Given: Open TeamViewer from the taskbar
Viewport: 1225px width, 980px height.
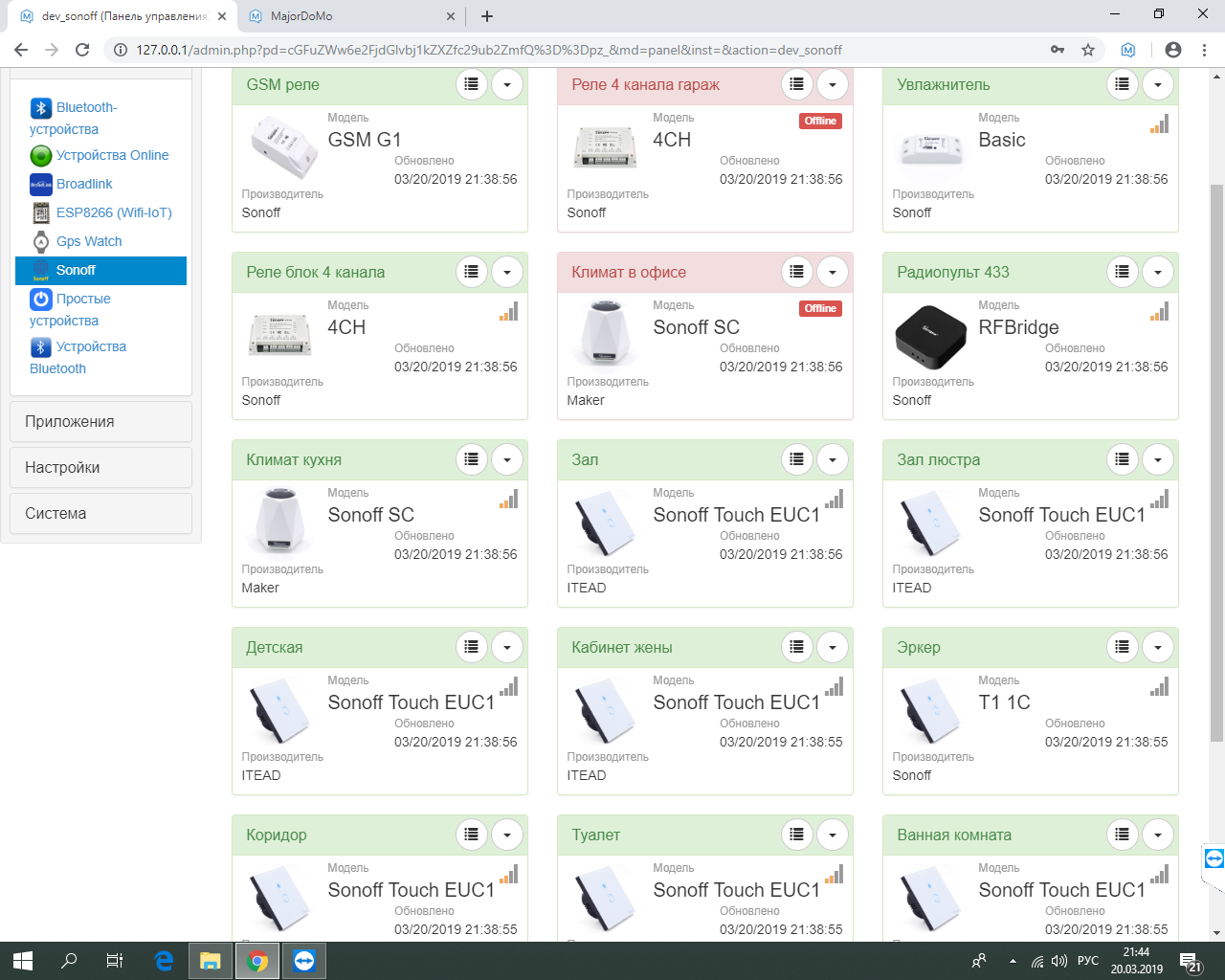Looking at the screenshot, I should pyautogui.click(x=304, y=961).
